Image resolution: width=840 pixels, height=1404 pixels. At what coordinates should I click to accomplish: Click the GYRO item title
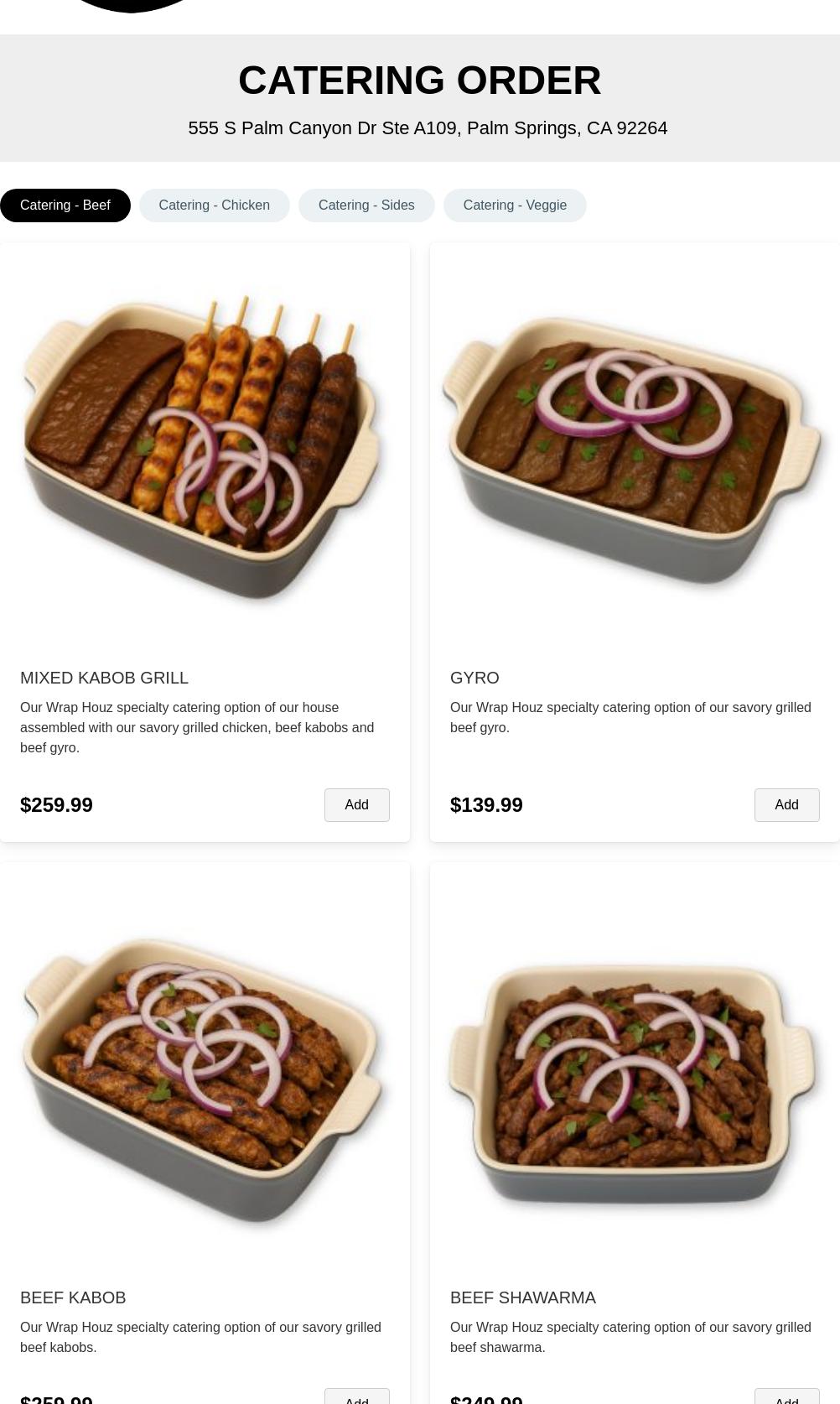coord(474,678)
